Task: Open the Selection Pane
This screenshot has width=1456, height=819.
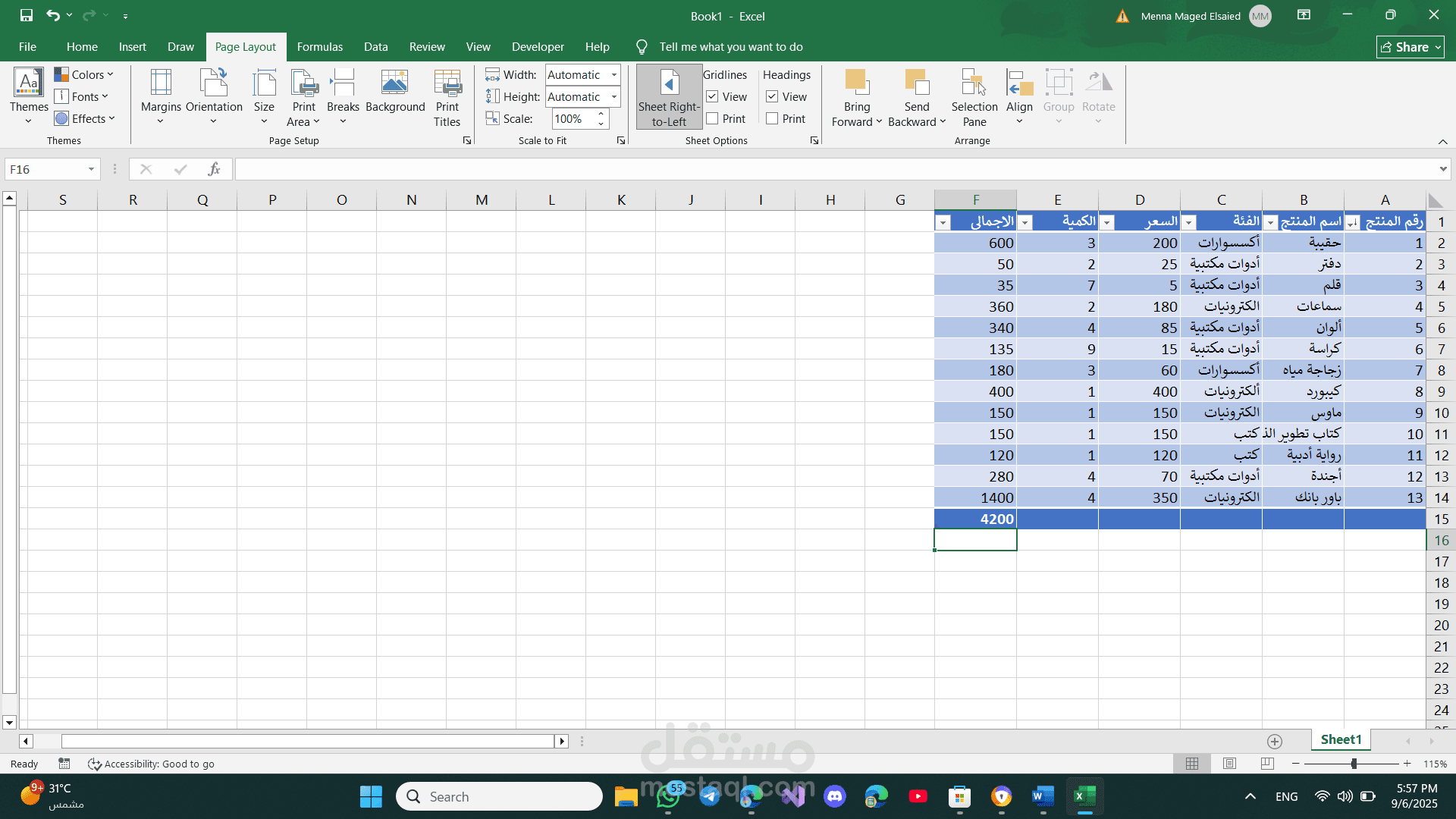Action: click(x=974, y=97)
